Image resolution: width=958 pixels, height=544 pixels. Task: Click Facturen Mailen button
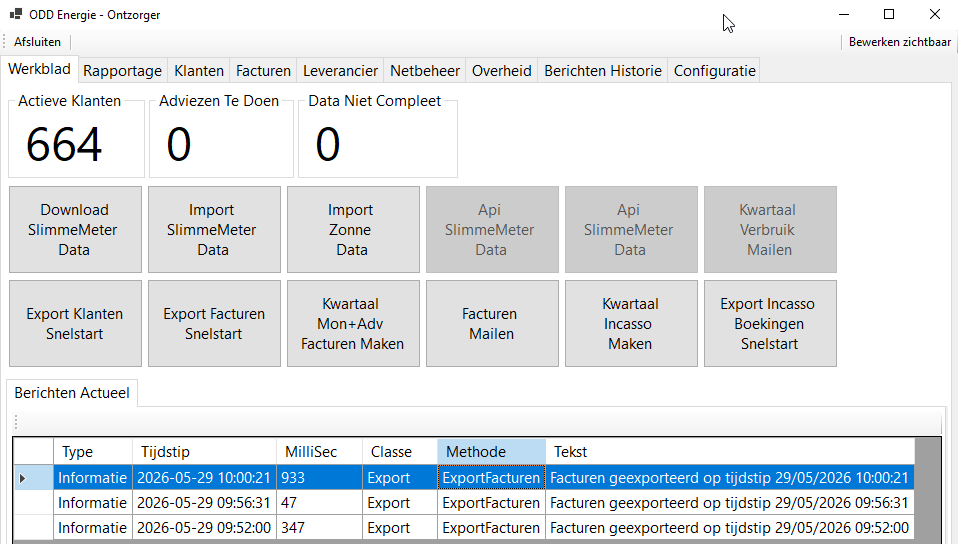[492, 323]
